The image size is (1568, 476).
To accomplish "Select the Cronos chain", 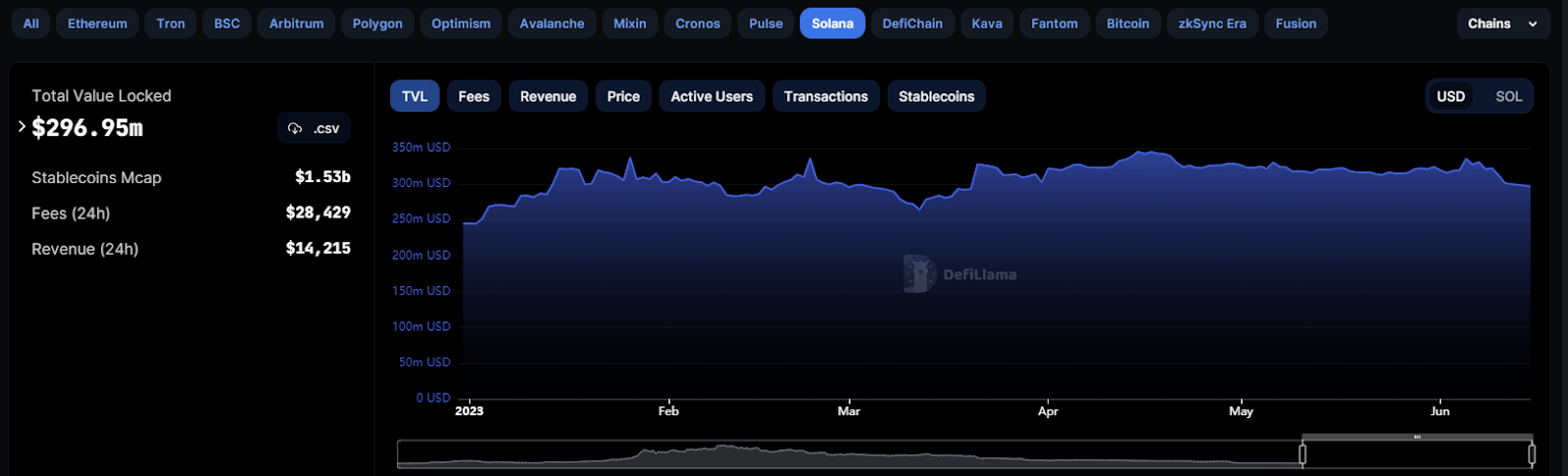I will click(698, 24).
